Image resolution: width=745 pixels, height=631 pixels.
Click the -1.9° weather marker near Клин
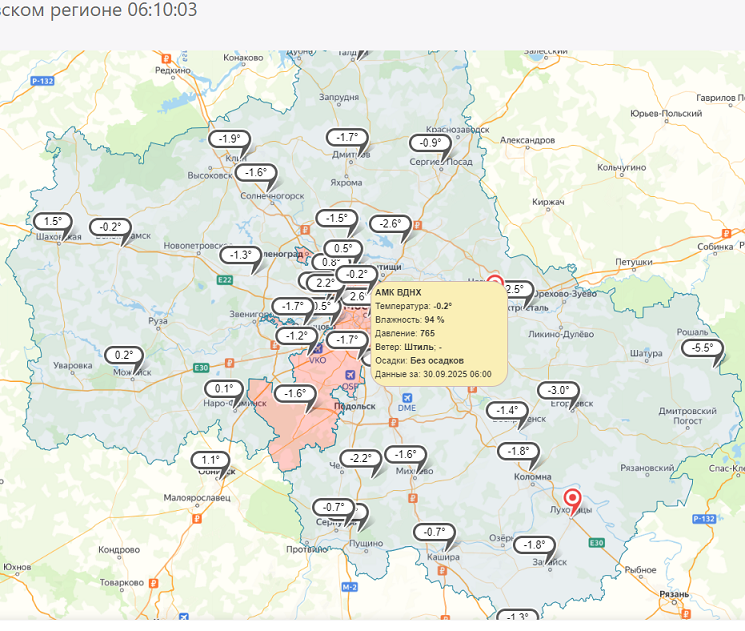tap(230, 139)
